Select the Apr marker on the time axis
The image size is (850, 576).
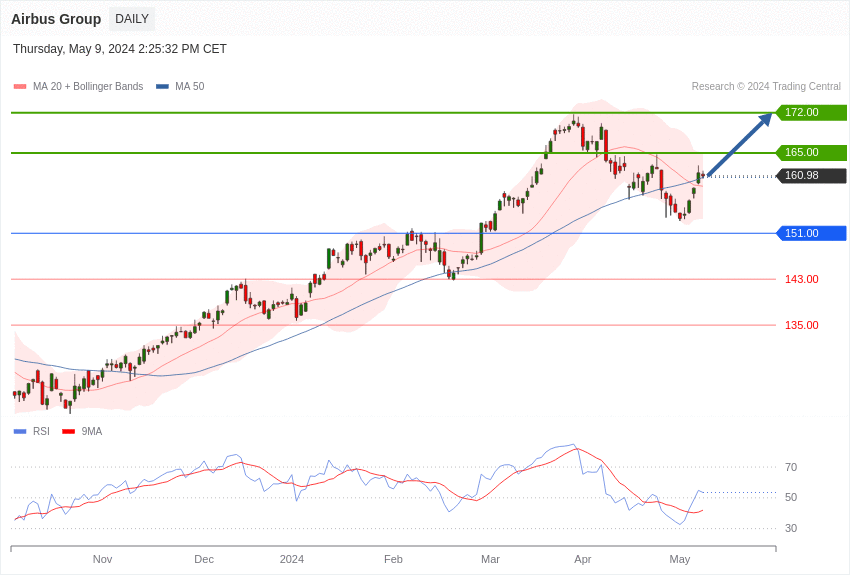pyautogui.click(x=583, y=559)
